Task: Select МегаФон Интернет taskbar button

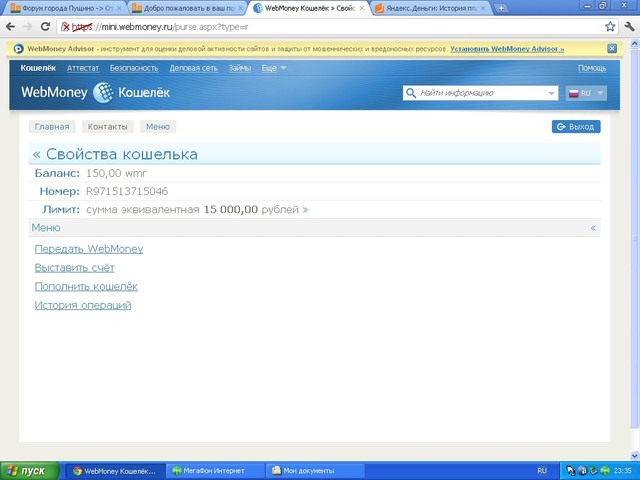Action: point(216,471)
